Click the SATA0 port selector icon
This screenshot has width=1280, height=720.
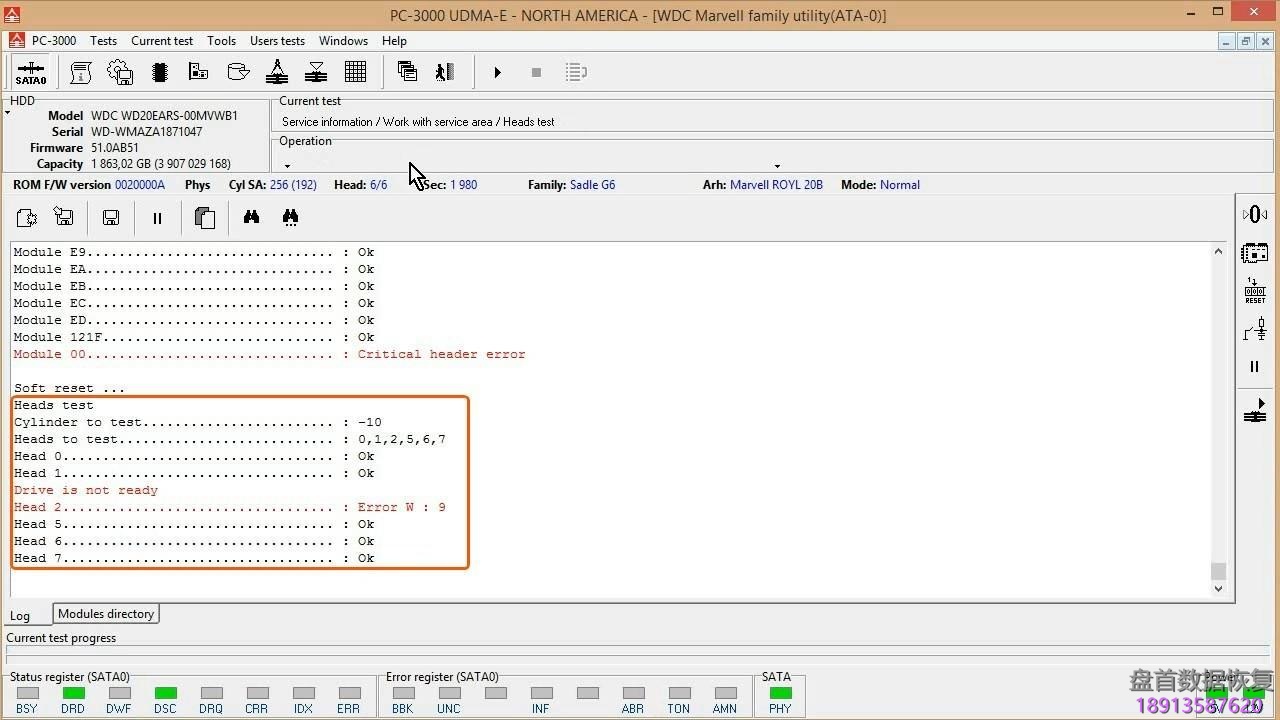point(30,72)
